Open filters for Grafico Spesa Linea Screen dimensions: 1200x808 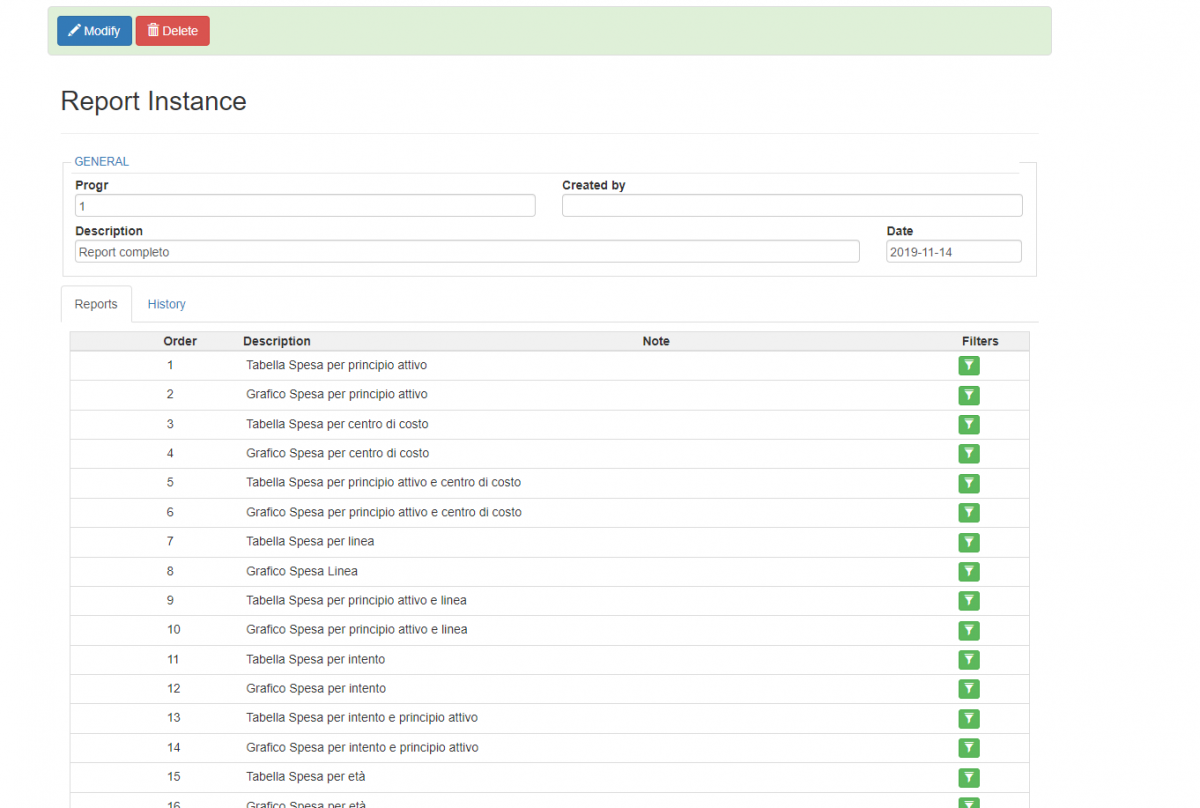(968, 572)
